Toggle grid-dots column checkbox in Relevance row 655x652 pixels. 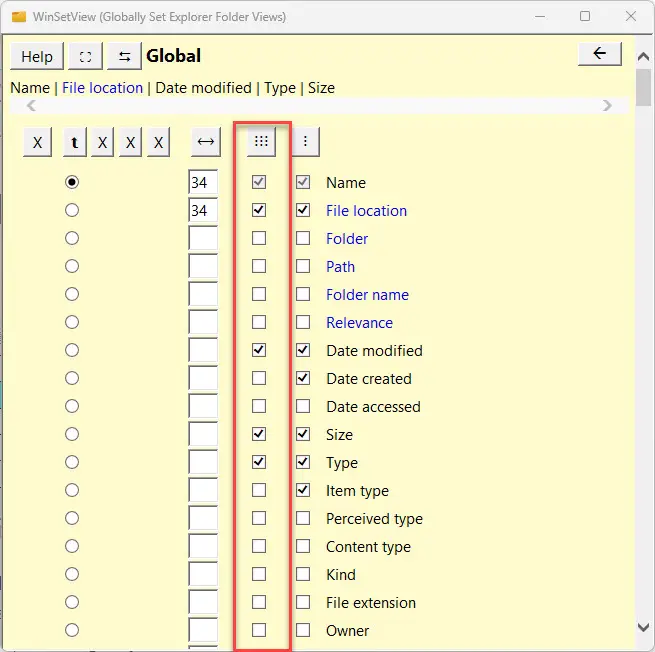[x=259, y=322]
